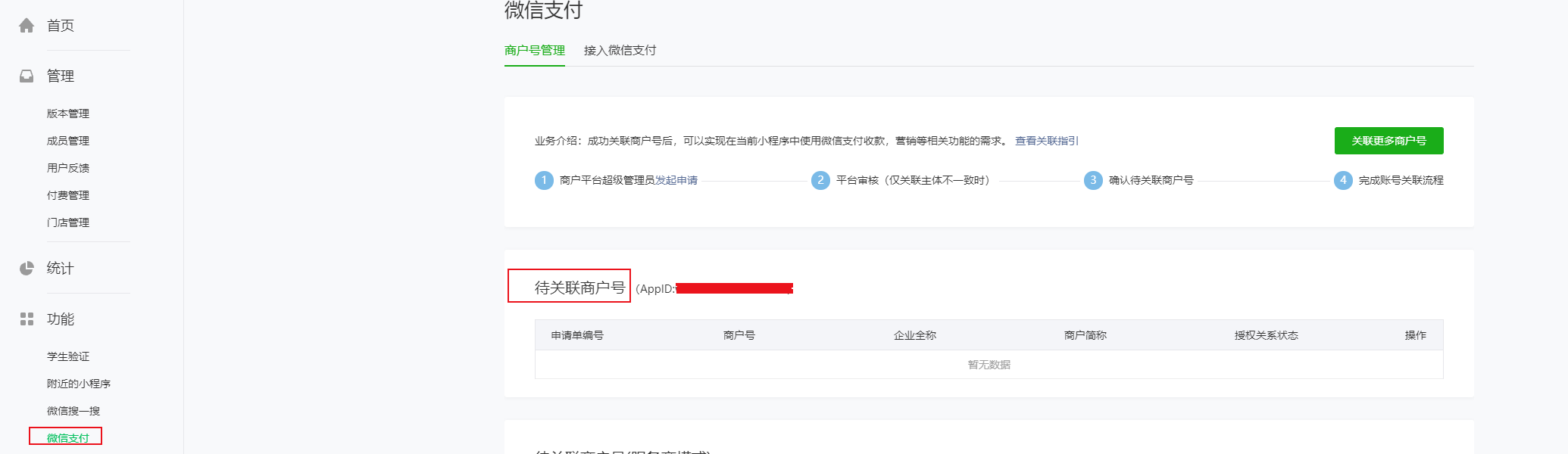The height and width of the screenshot is (454, 1568).
Task: Open the 统计 pie chart icon
Action: click(x=27, y=268)
